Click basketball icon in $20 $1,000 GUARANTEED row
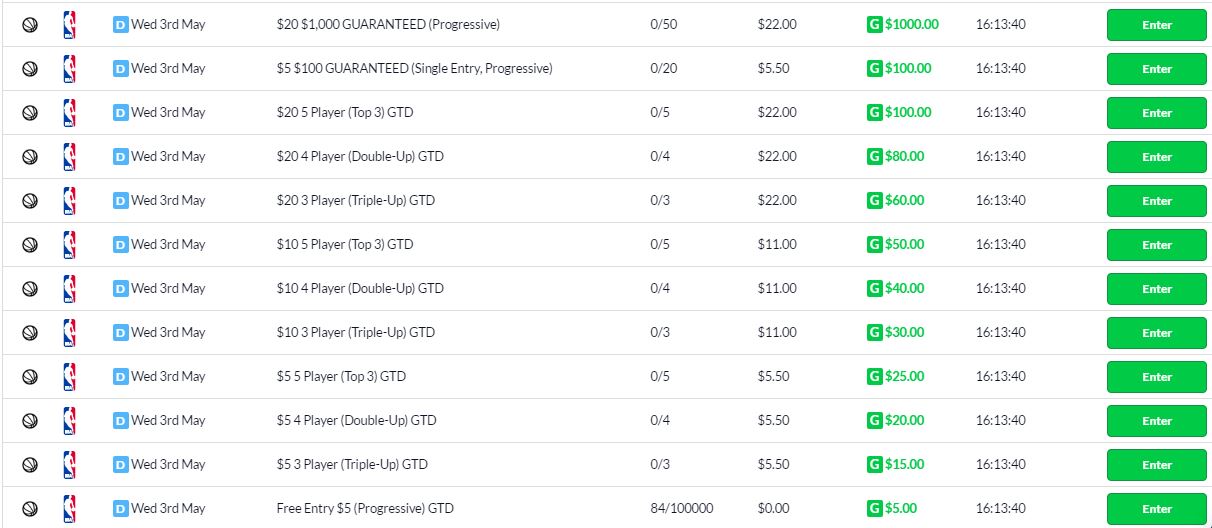This screenshot has height=528, width=1212. [x=30, y=25]
